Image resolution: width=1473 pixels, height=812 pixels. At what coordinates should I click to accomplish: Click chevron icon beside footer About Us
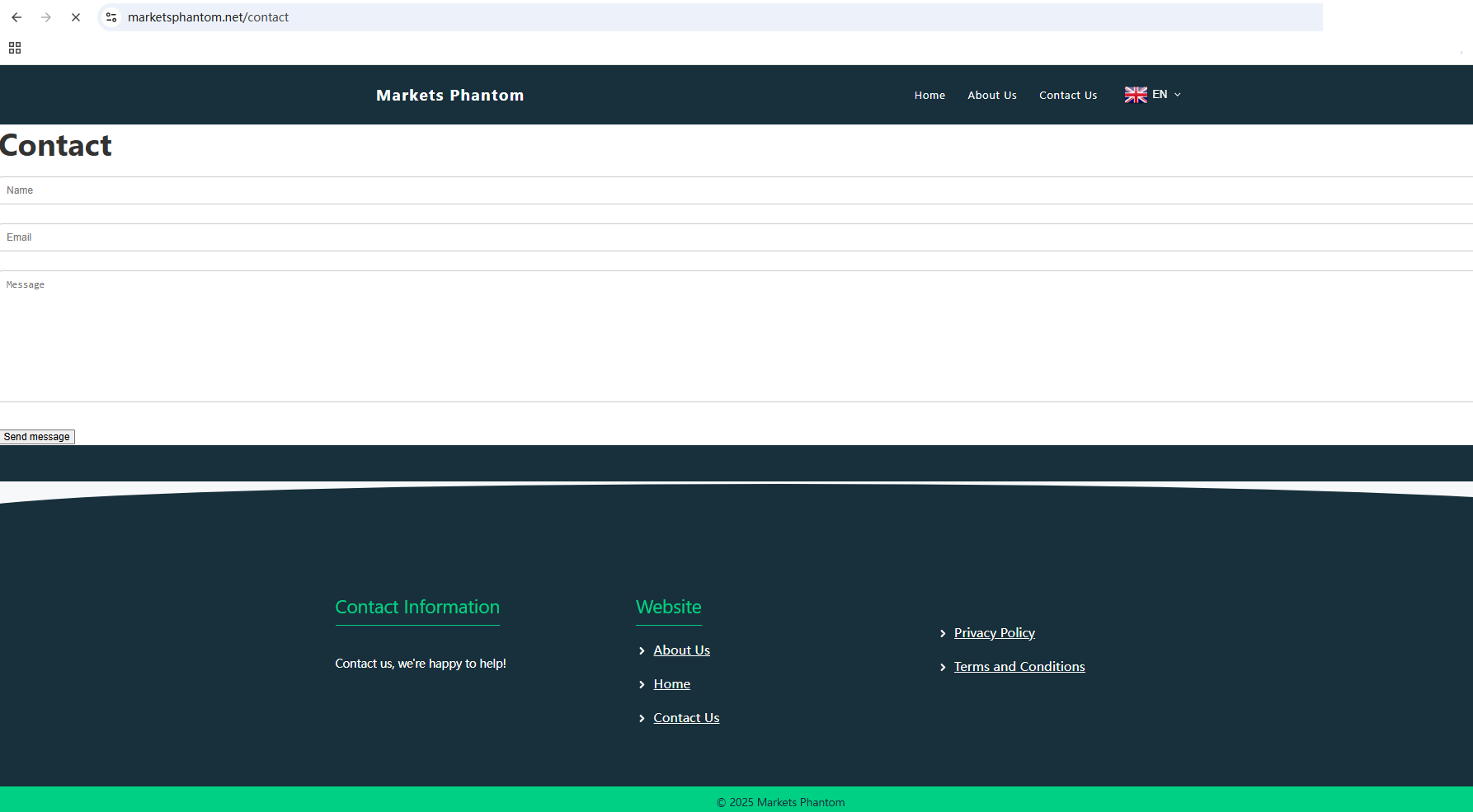[642, 651]
